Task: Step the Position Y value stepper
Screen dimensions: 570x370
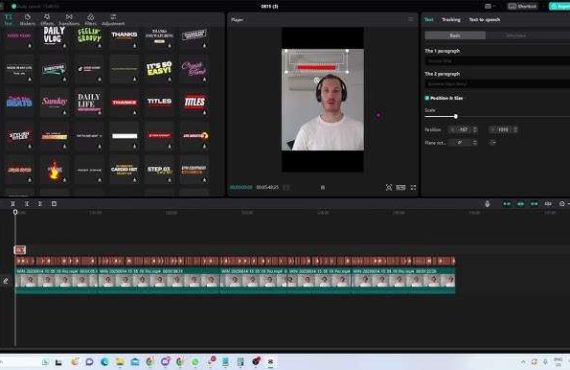Action: pos(515,130)
